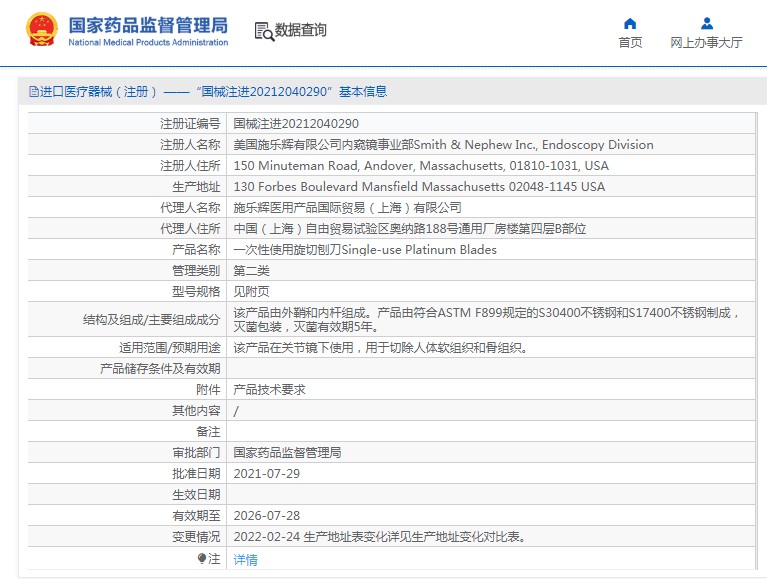Select the 产品名称 label
The image size is (767, 579).
(196, 250)
